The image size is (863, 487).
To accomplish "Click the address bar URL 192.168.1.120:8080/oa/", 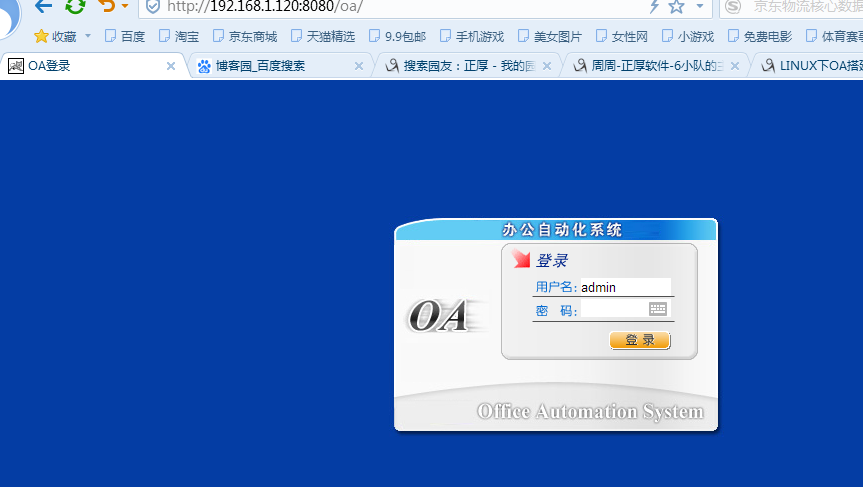I will coord(265,7).
